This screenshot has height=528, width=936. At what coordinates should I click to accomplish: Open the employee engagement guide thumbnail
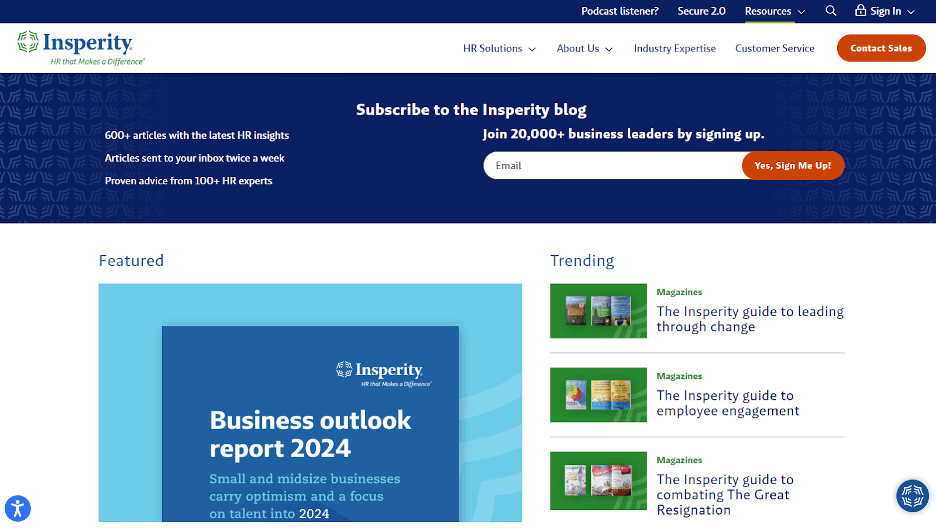click(598, 395)
